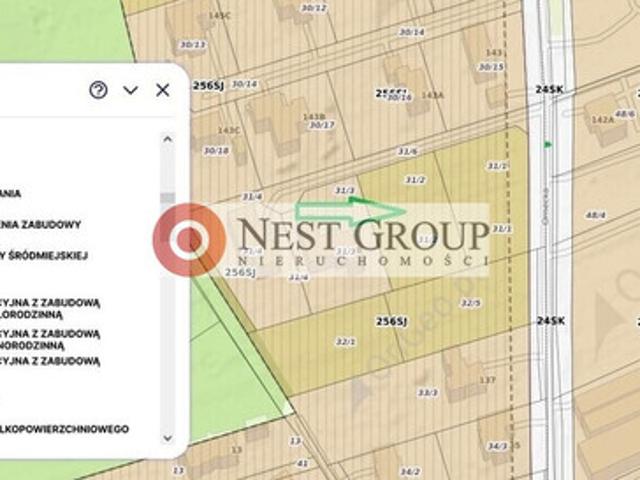
Task: Click building number 137 on the map
Action: [487, 380]
